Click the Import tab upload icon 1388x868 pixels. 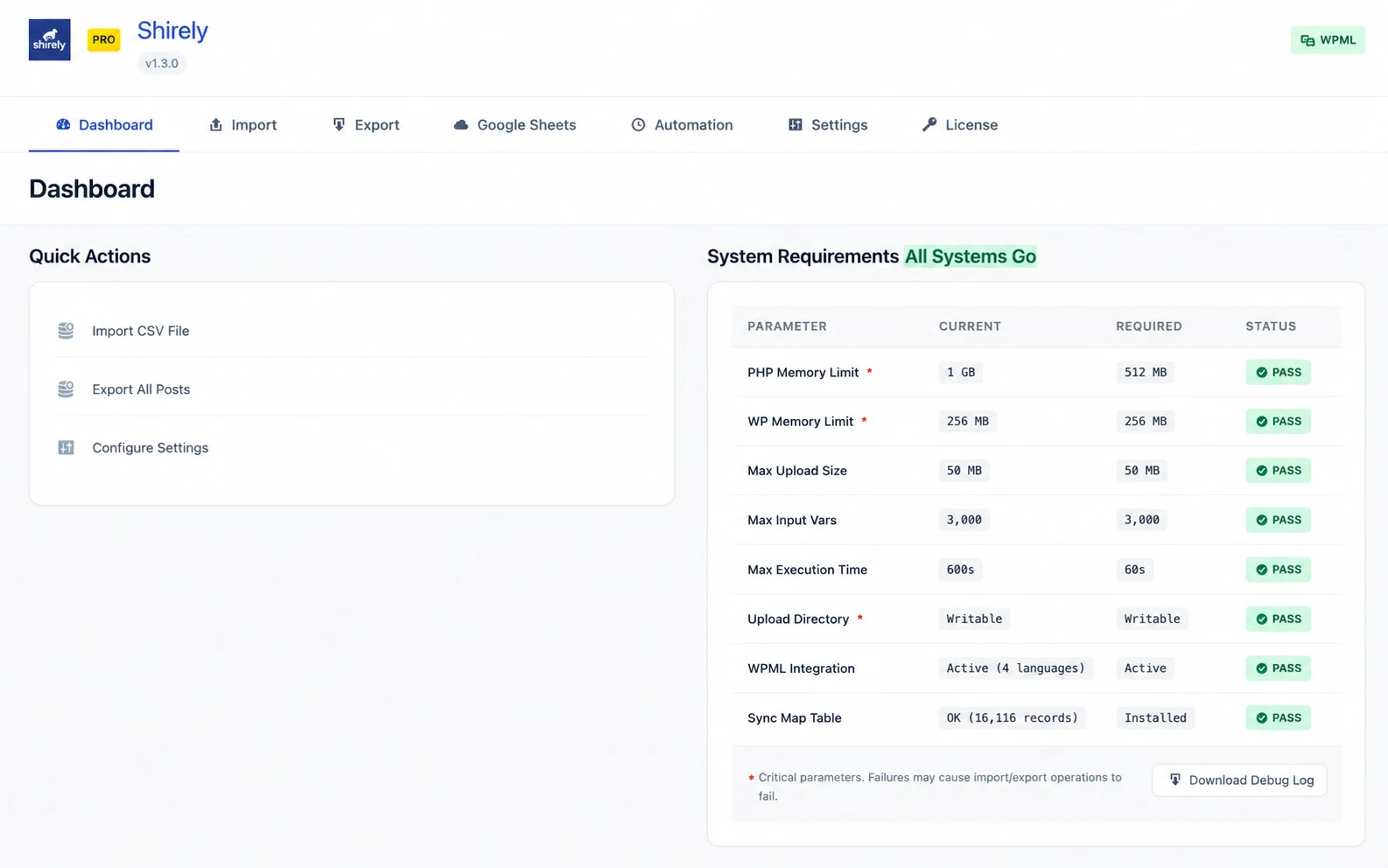[216, 124]
